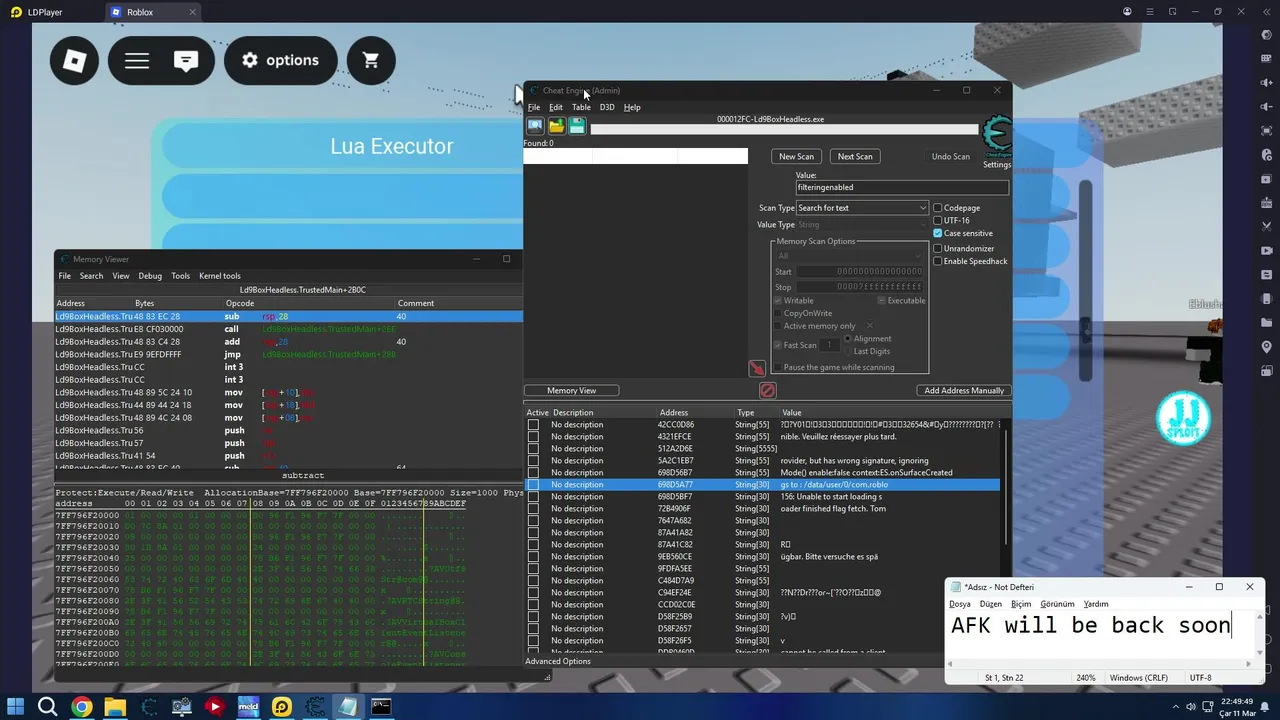Open LDPlayer keyboard mapping sidebar icon
The image size is (1280, 720).
pyautogui.click(x=1267, y=58)
